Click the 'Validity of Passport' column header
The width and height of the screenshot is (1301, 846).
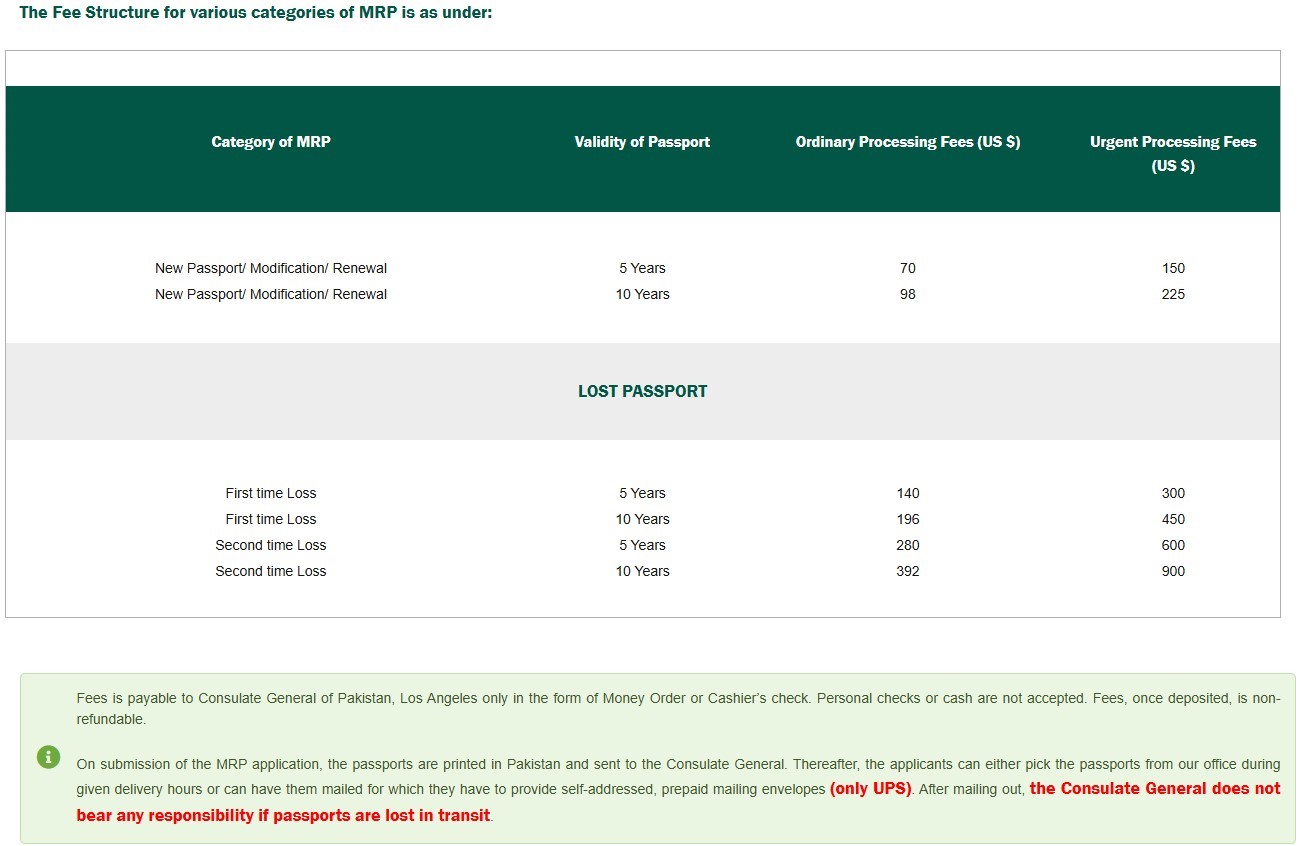(642, 142)
